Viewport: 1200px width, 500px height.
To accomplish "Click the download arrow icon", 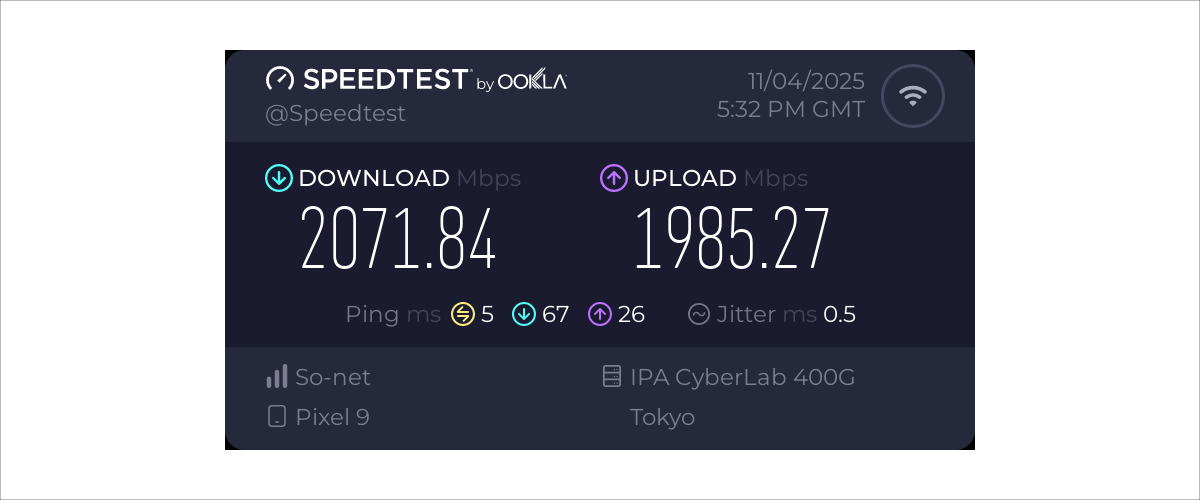I will coord(278,179).
